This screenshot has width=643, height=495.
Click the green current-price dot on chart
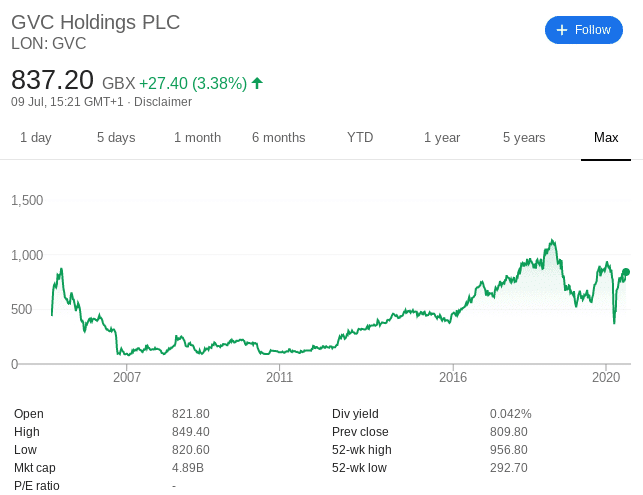tap(626, 272)
